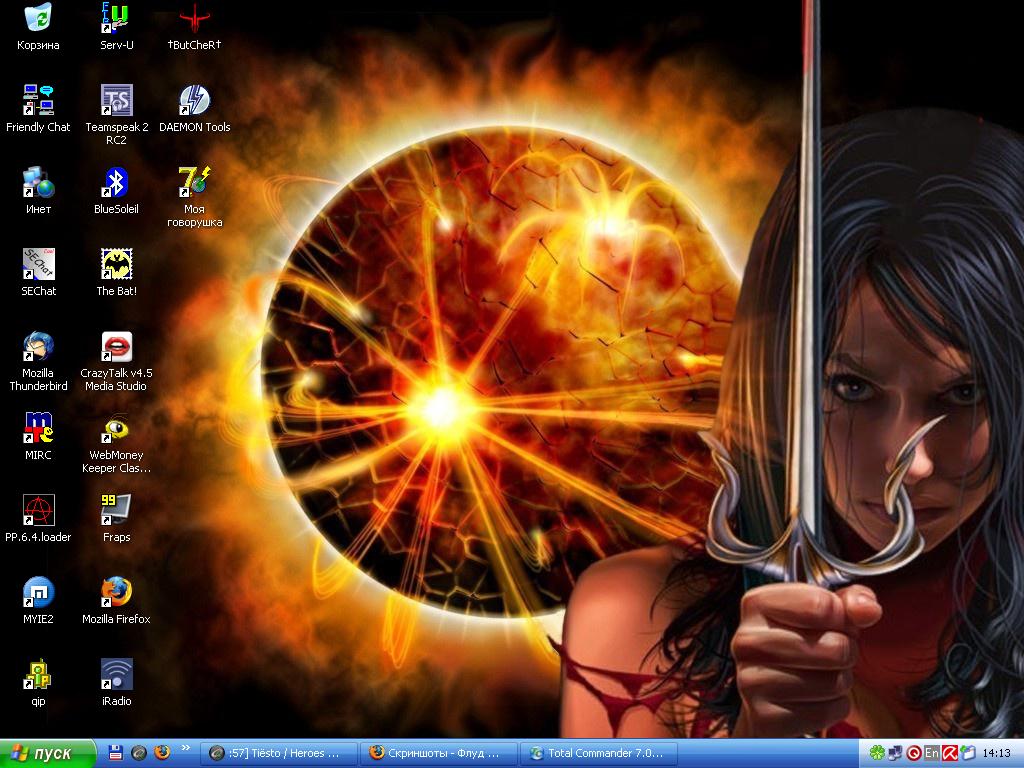Click the network monitors tray icon

click(x=895, y=753)
